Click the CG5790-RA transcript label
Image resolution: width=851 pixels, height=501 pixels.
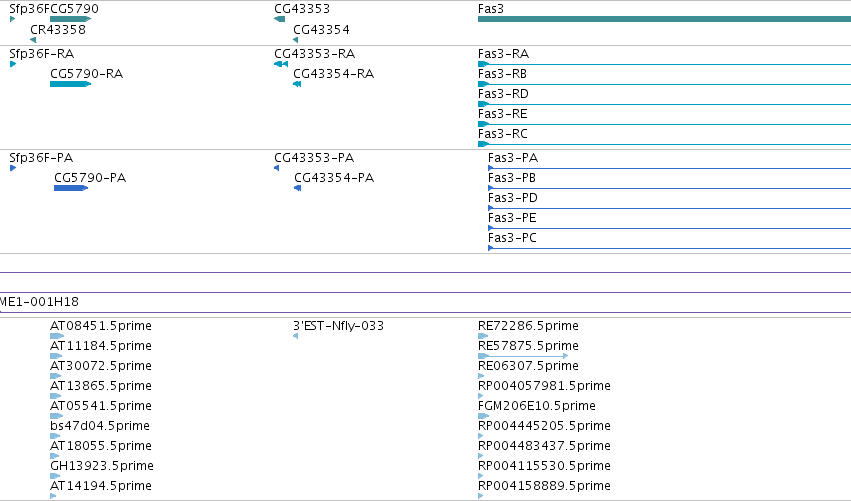point(86,74)
